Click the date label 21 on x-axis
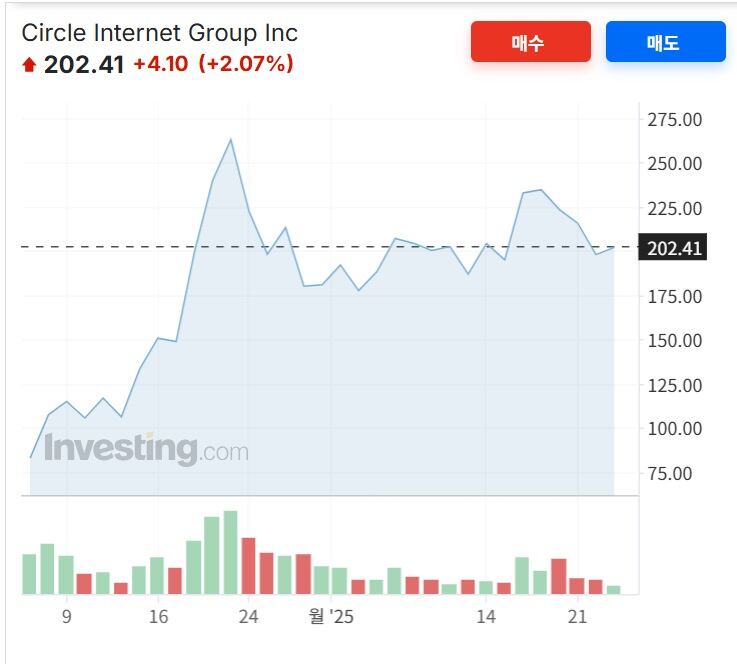Viewport: 737px width, 664px height. pyautogui.click(x=577, y=617)
